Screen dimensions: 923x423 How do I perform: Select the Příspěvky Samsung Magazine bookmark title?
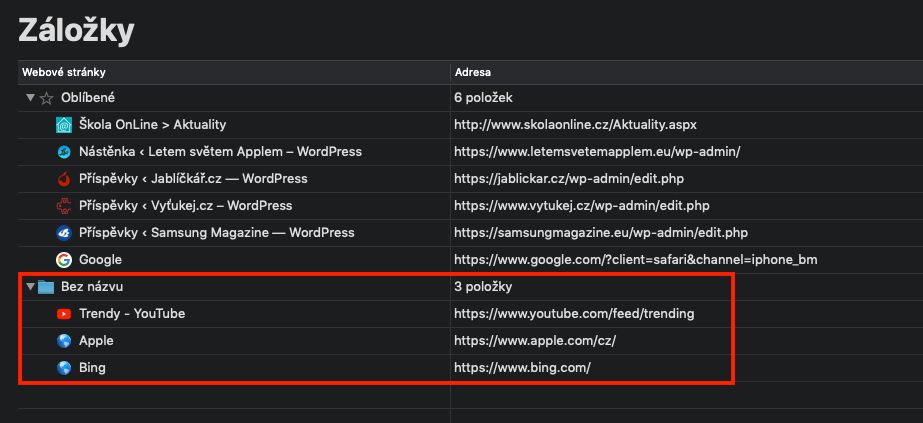216,233
